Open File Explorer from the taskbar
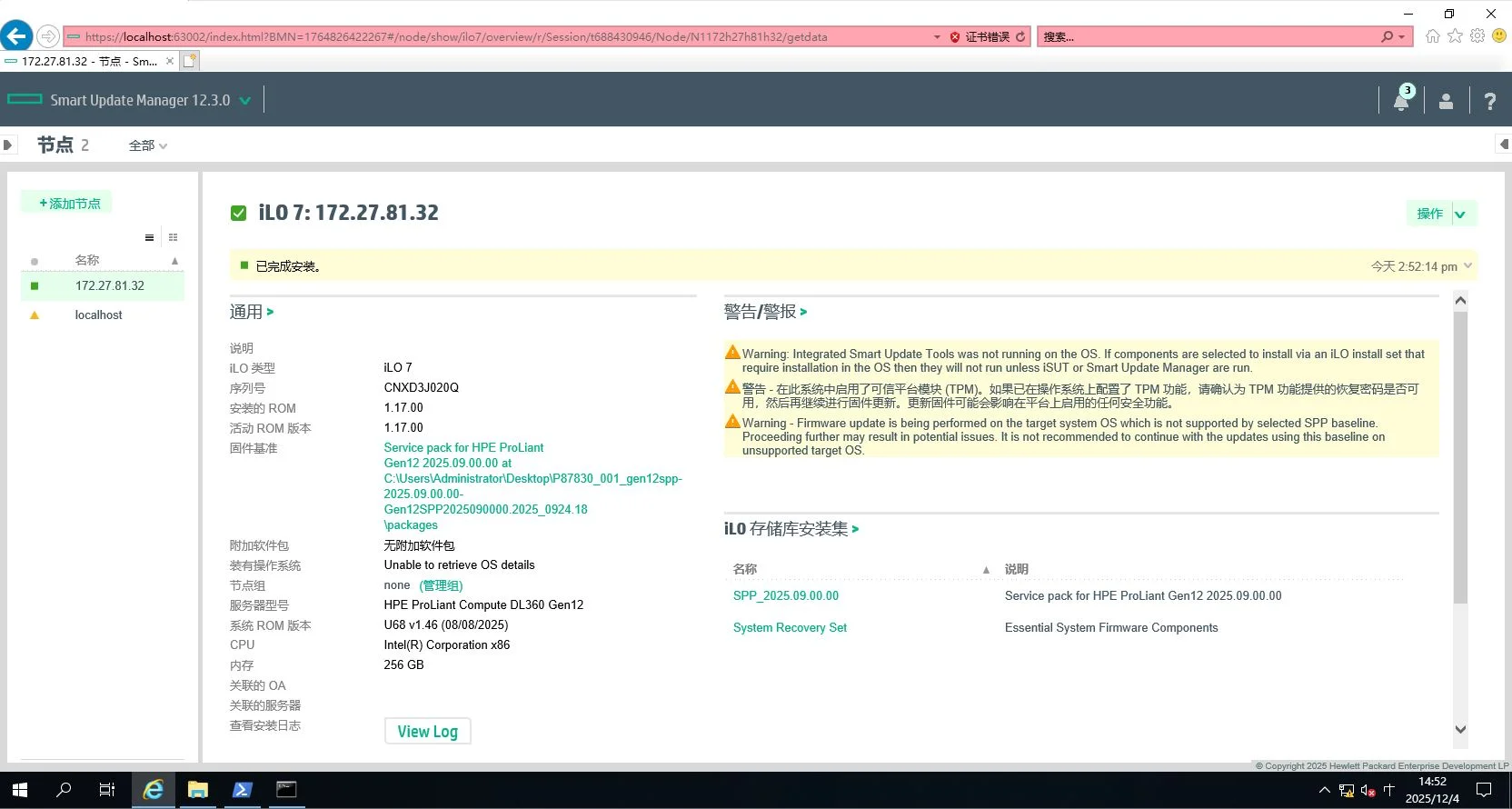The image size is (1512, 809). tap(197, 790)
